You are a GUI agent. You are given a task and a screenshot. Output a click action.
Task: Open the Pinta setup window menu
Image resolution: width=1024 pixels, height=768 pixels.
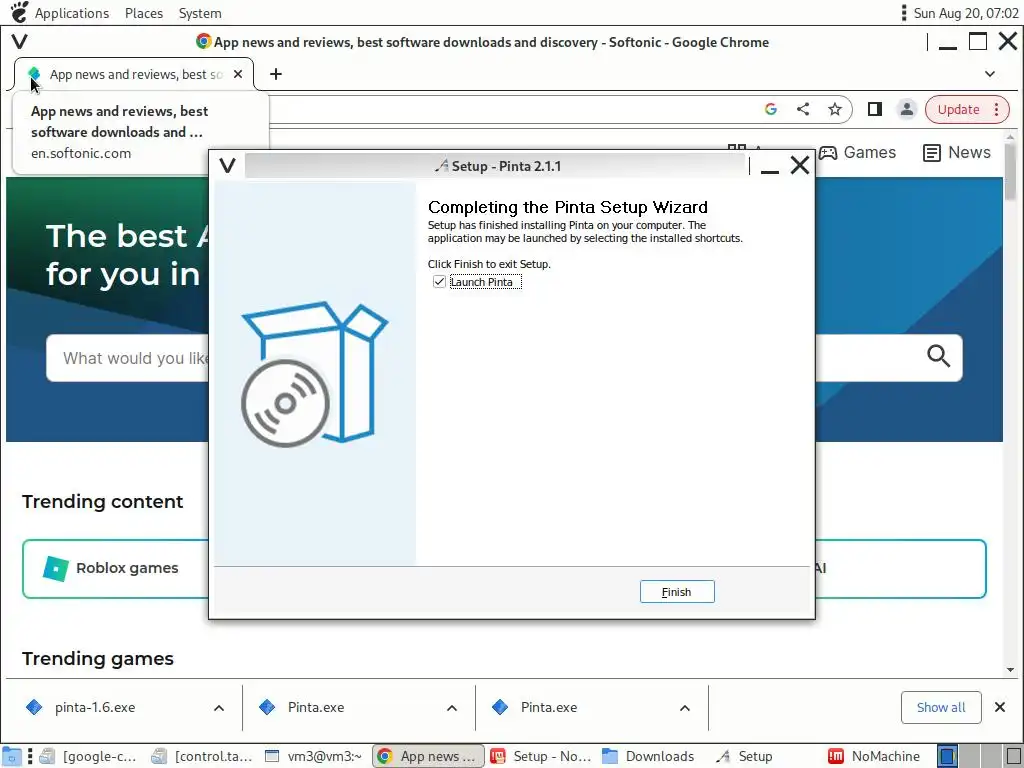coord(227,165)
